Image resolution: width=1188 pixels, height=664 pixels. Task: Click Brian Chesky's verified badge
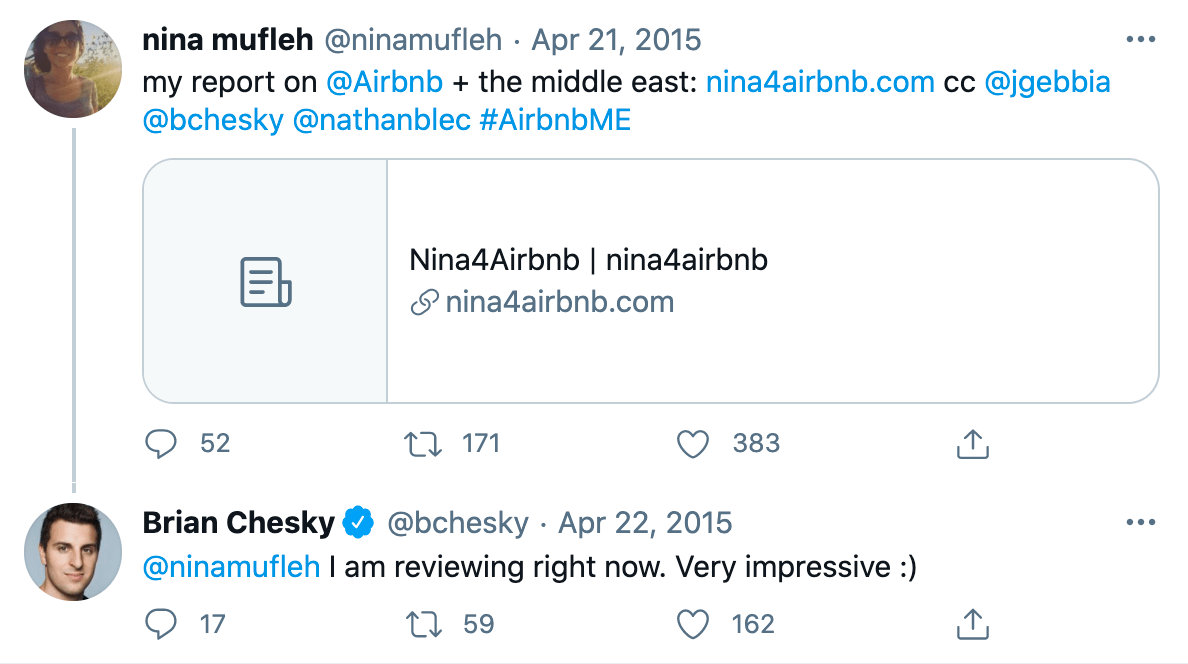point(358,522)
